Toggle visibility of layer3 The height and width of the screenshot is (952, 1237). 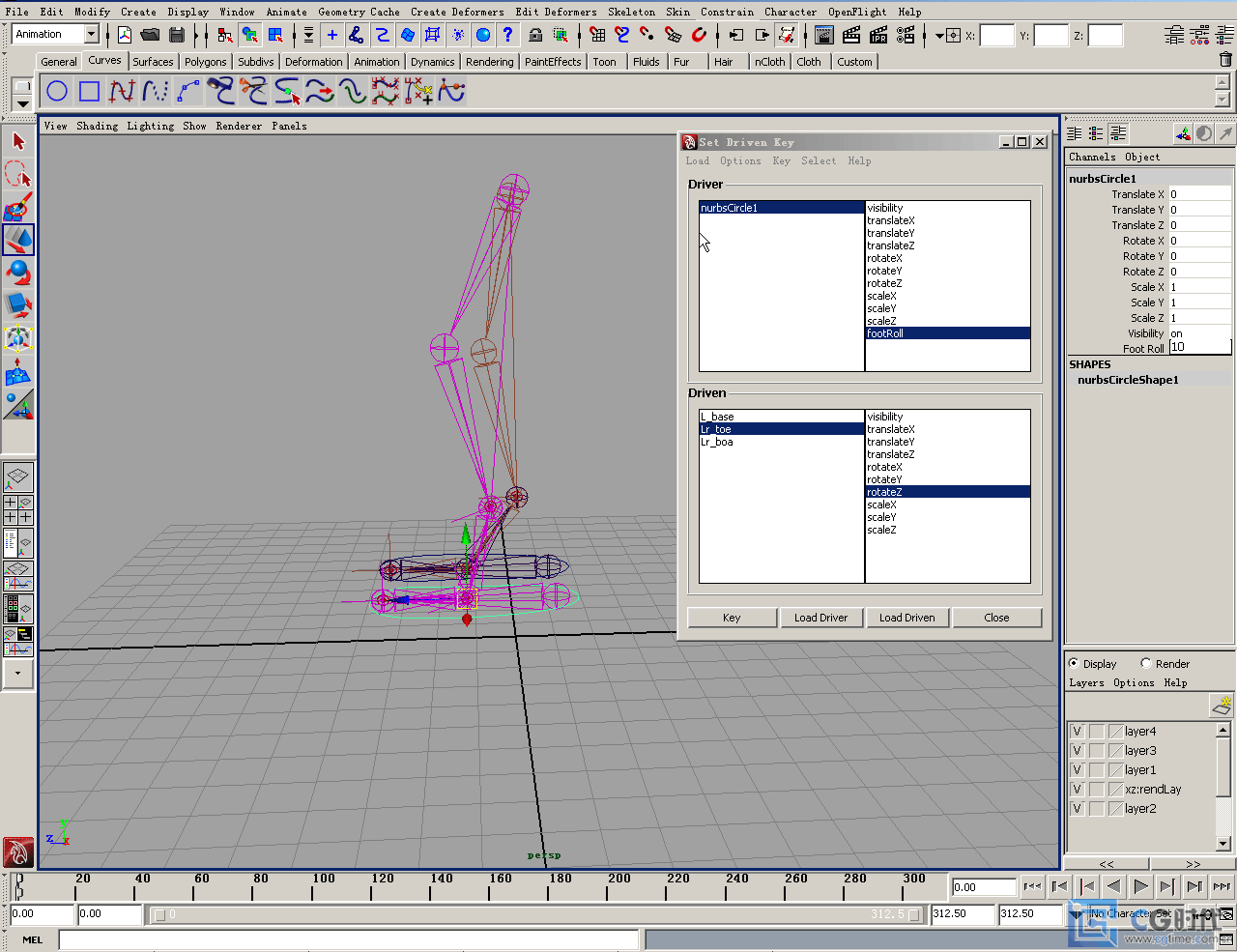coord(1077,751)
